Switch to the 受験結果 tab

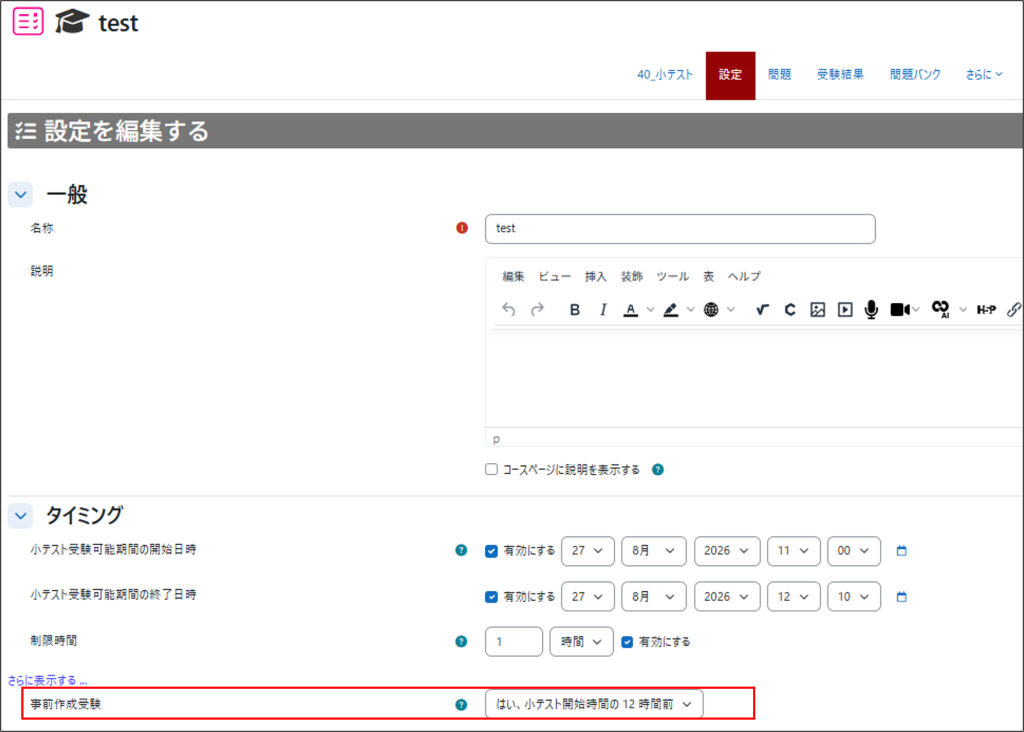(840, 75)
